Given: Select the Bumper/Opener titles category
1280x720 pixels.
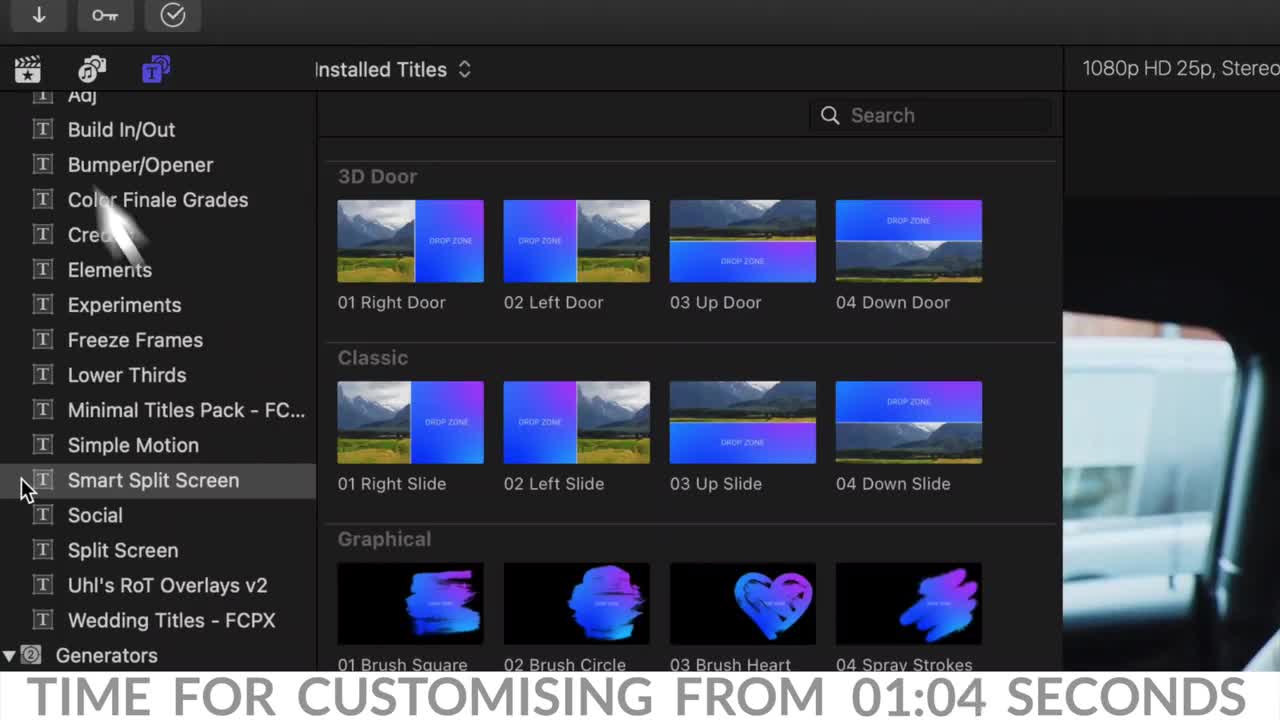Looking at the screenshot, I should [140, 164].
